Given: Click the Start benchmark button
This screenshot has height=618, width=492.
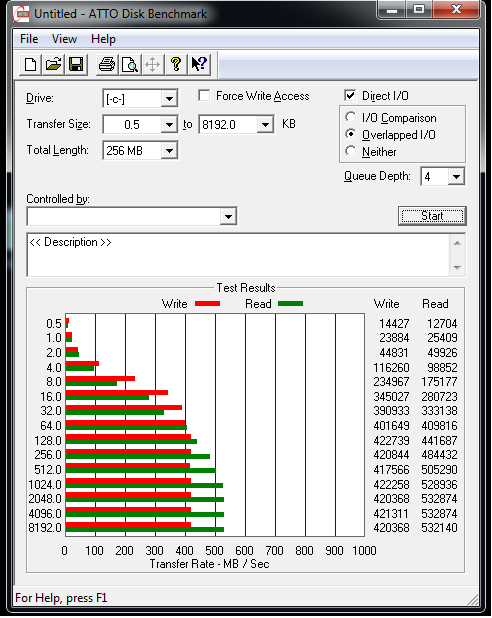Looking at the screenshot, I should 432,216.
